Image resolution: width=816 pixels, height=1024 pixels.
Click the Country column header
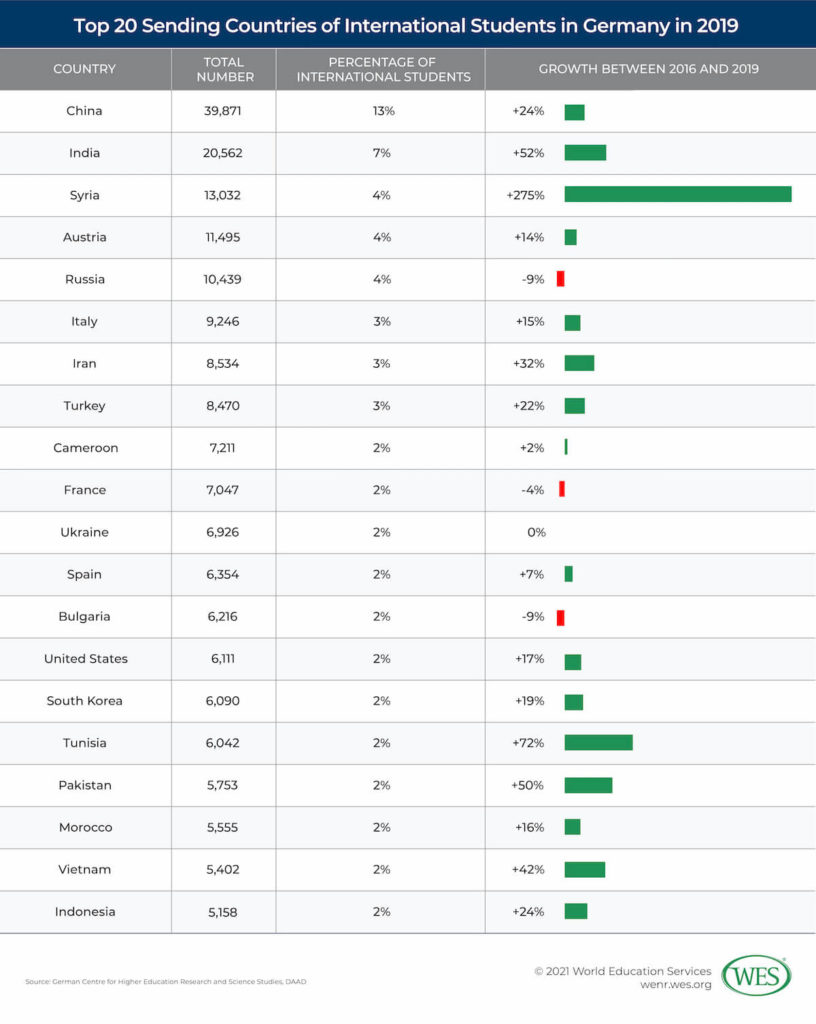tap(85, 69)
